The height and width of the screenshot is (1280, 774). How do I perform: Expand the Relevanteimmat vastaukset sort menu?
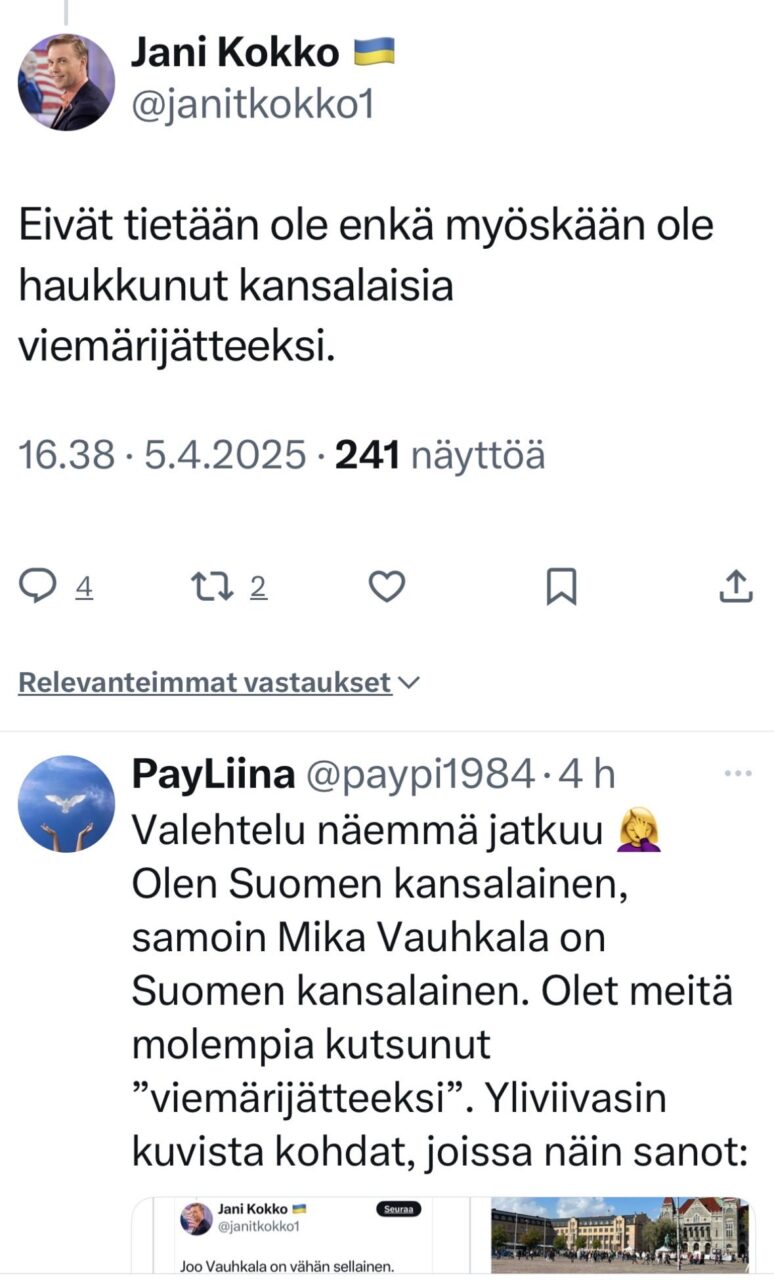pyautogui.click(x=204, y=683)
